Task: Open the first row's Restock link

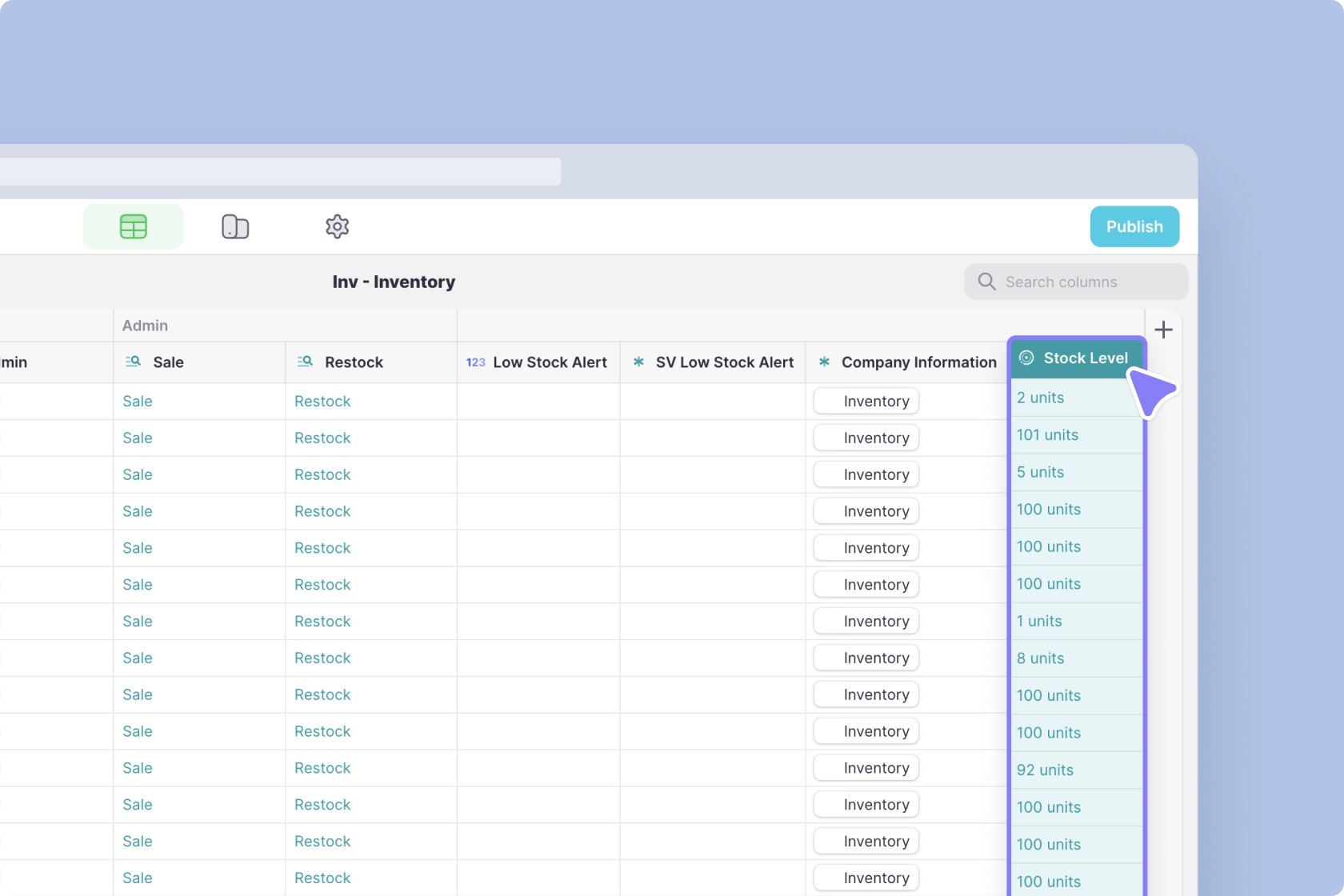Action: click(x=322, y=401)
